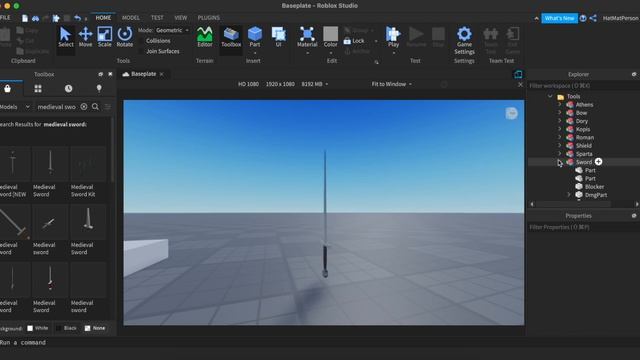Switch to the VIEW ribbon tab
This screenshot has height=360, width=640.
pyautogui.click(x=180, y=18)
